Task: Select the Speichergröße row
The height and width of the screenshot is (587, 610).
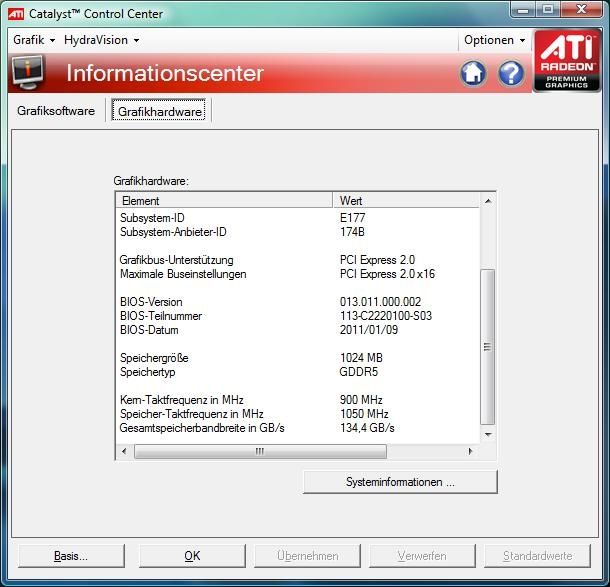Action: (x=298, y=358)
